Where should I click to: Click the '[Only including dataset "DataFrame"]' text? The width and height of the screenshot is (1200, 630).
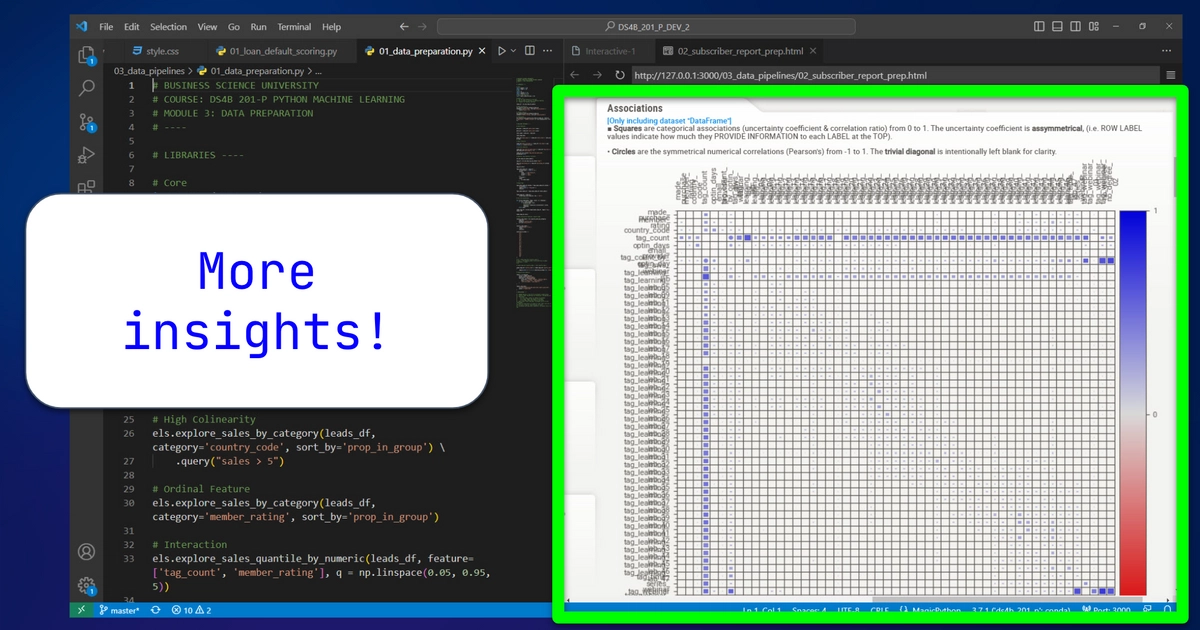tap(669, 121)
